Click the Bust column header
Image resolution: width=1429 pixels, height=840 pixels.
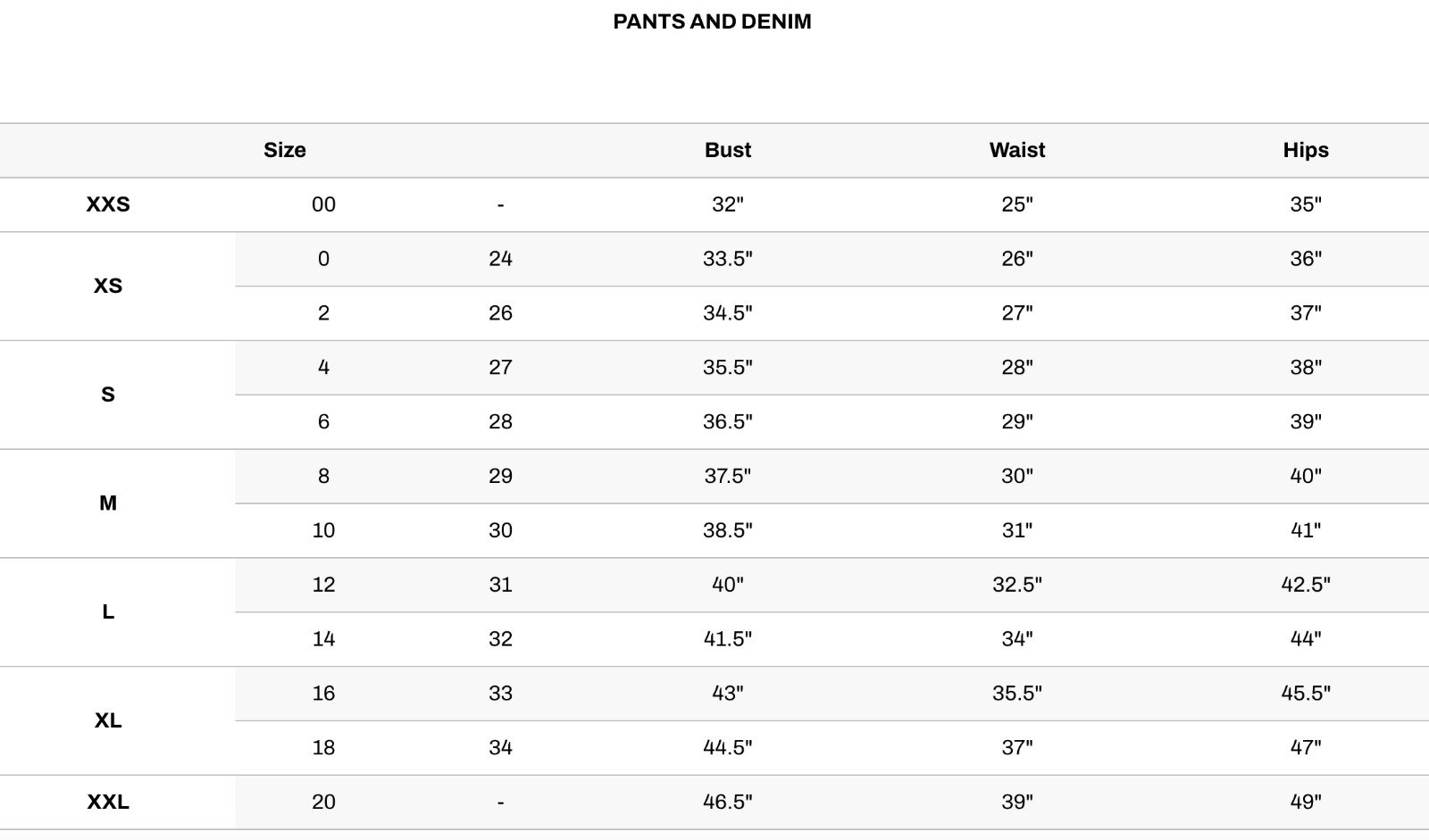727,150
